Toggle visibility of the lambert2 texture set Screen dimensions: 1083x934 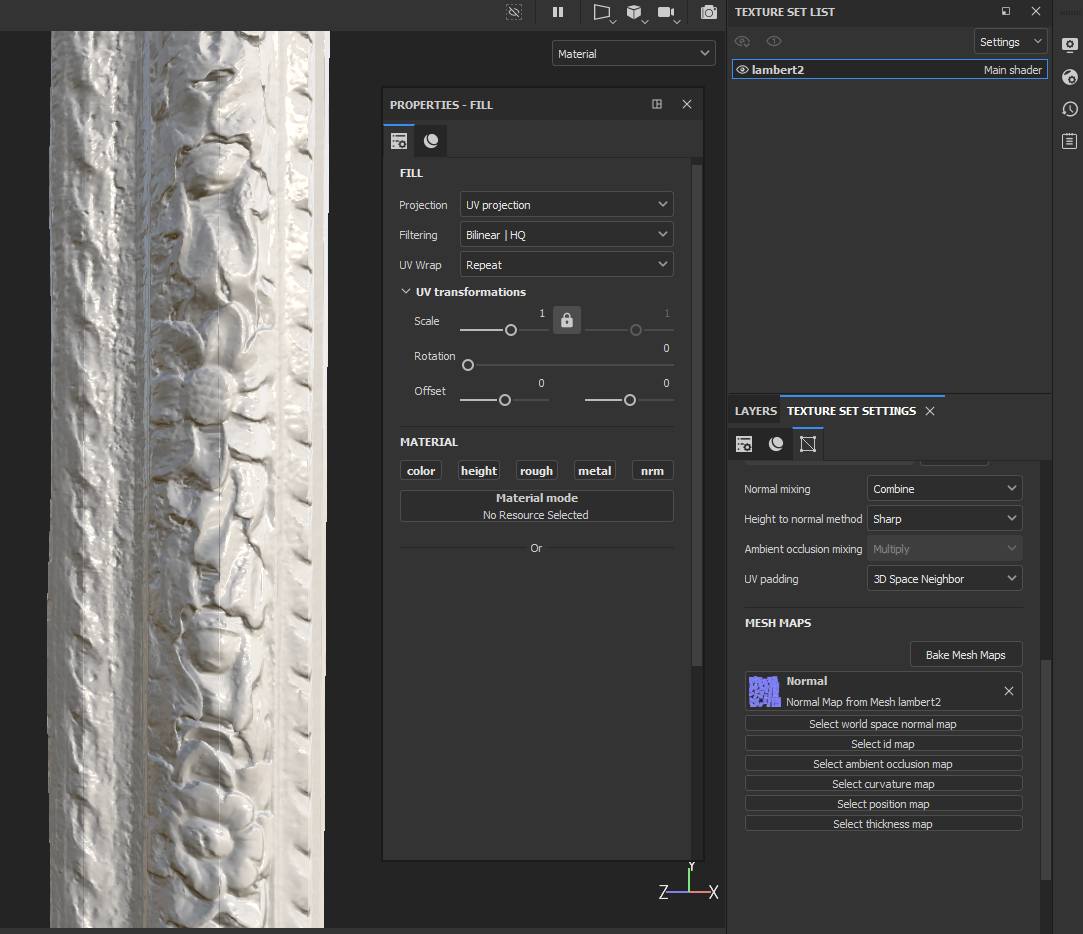(x=742, y=69)
